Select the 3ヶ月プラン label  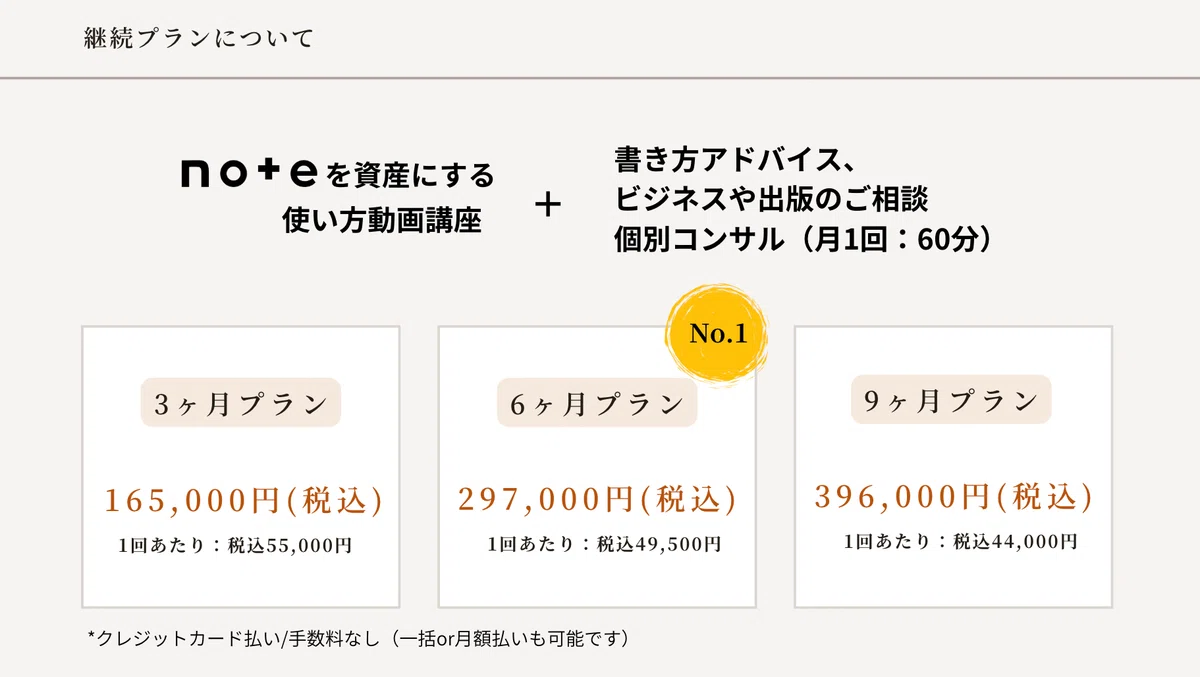click(x=241, y=403)
